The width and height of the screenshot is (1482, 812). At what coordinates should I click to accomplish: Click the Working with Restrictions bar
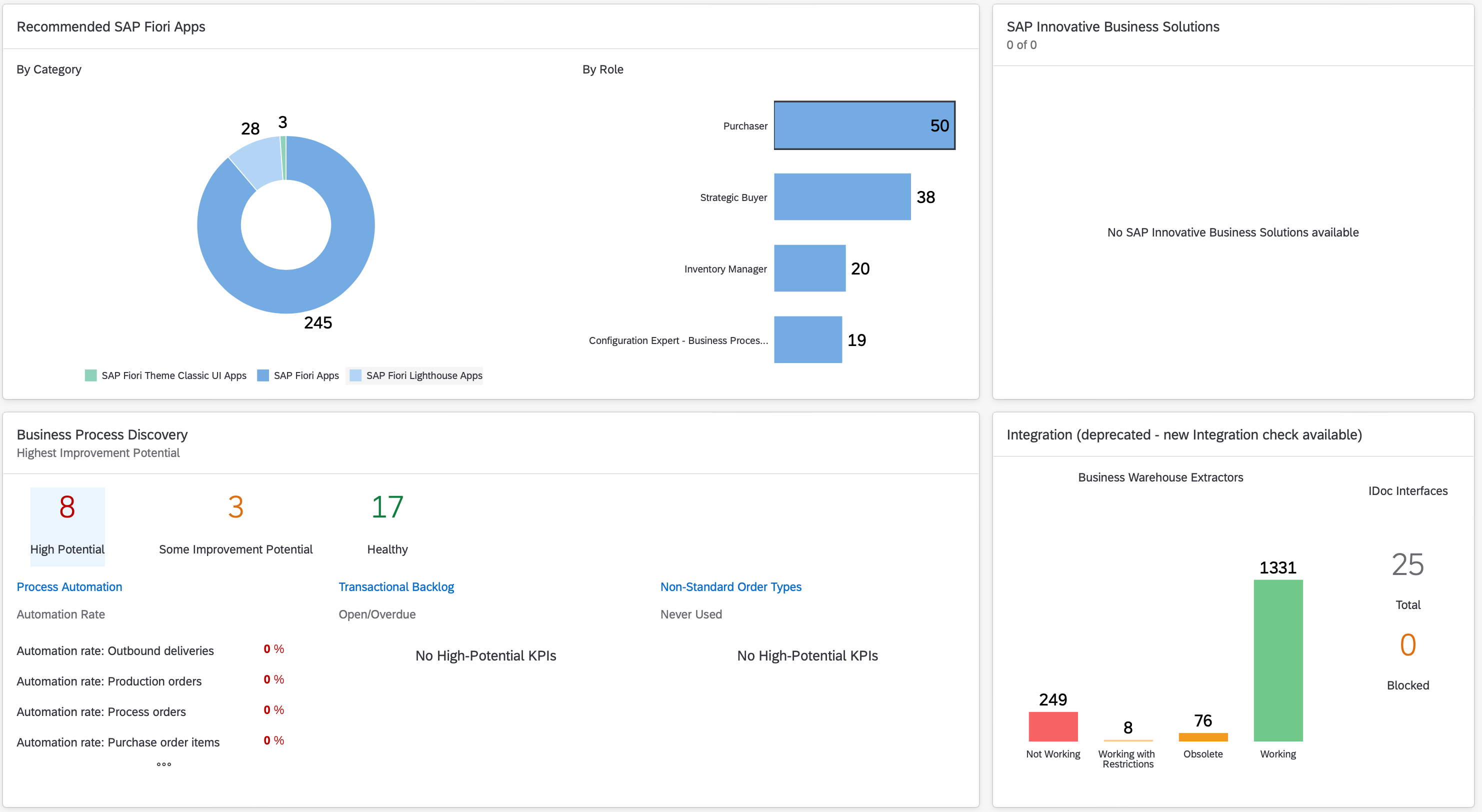(x=1127, y=740)
